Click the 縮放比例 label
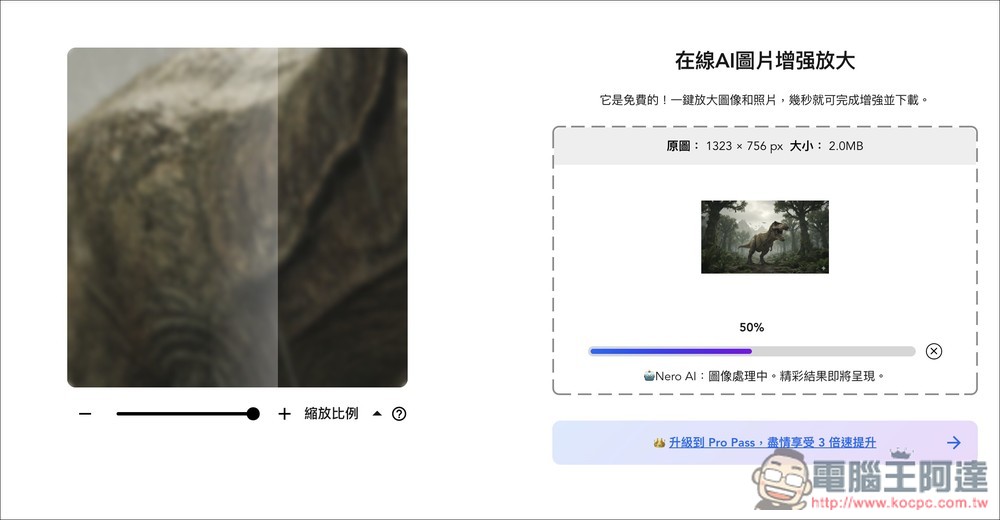This screenshot has width=1000, height=520. [331, 413]
